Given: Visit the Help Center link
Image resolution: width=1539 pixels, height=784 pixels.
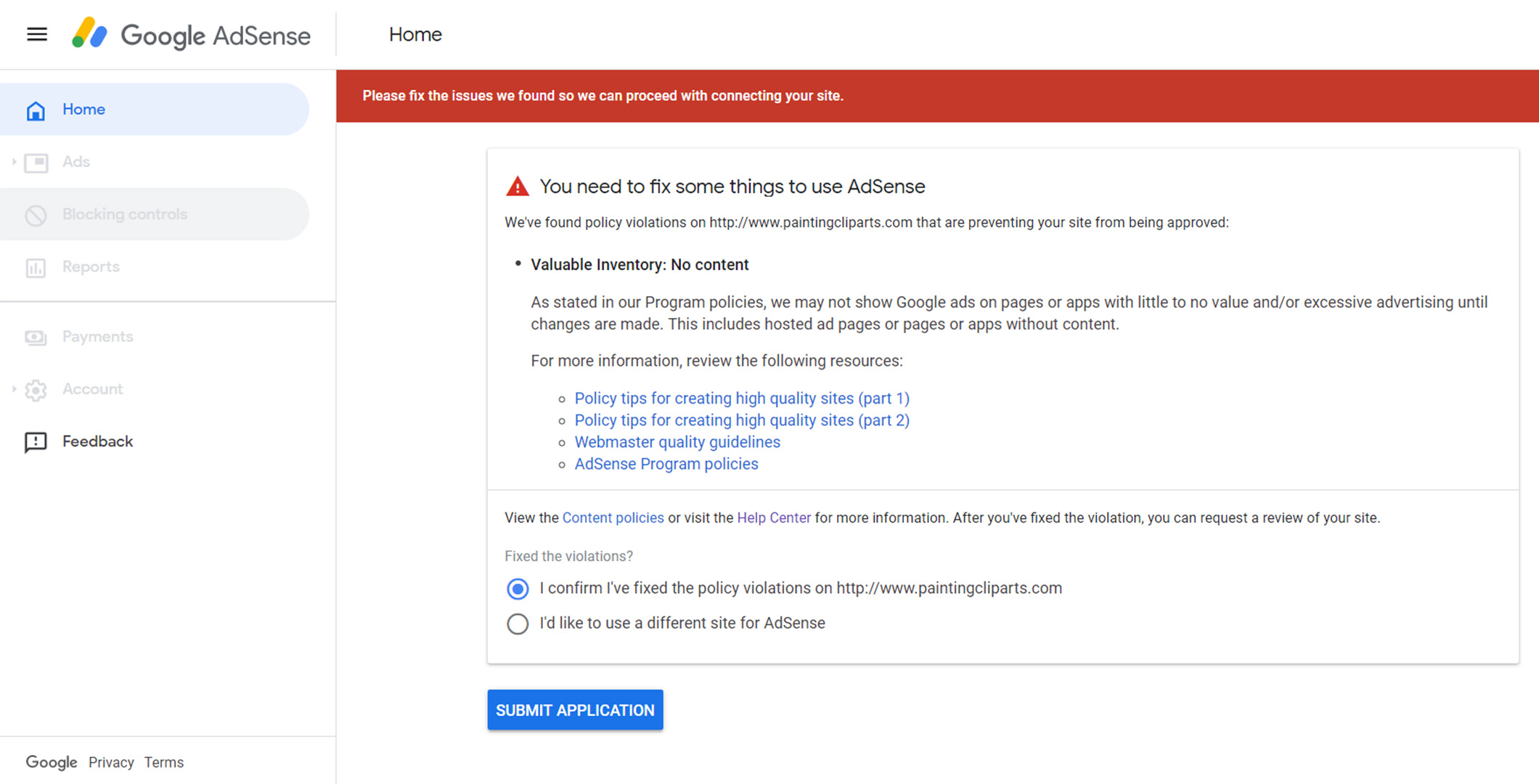Looking at the screenshot, I should click(773, 518).
